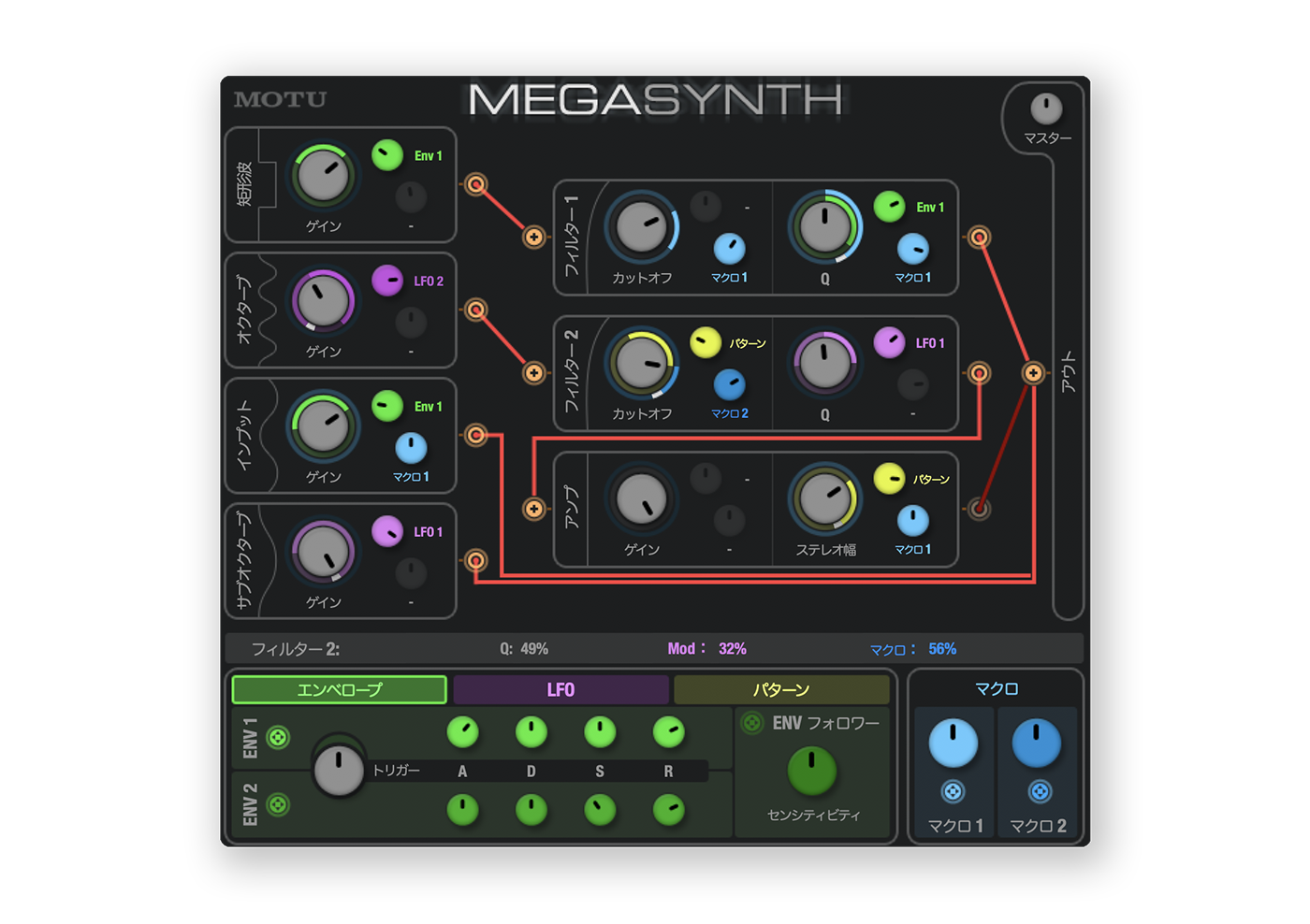
Task: Click the アンプ input plus node
Action: point(534,509)
